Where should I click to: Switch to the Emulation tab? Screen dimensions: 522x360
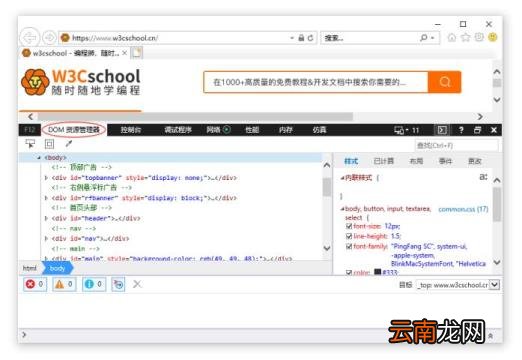click(x=319, y=130)
